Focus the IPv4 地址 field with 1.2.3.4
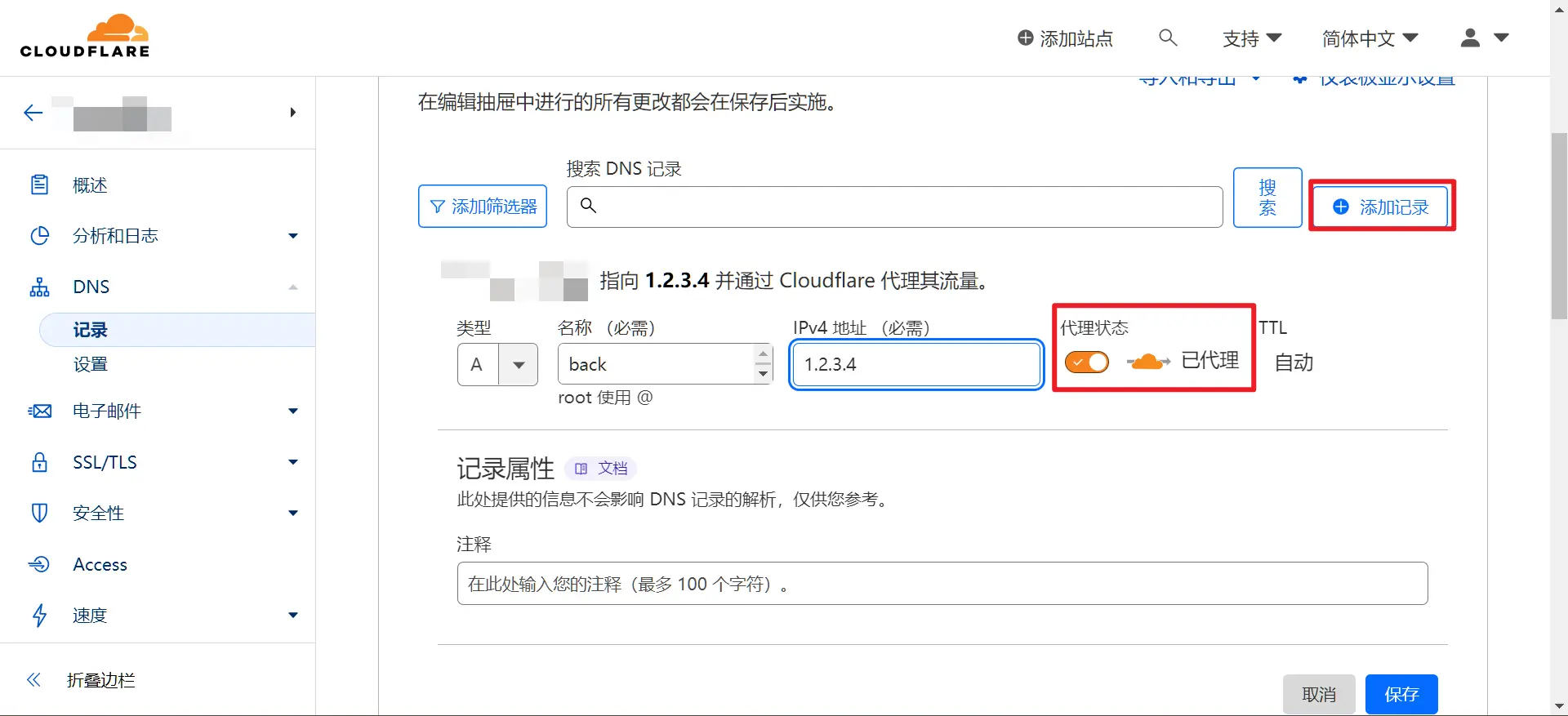1568x716 pixels. tap(916, 364)
